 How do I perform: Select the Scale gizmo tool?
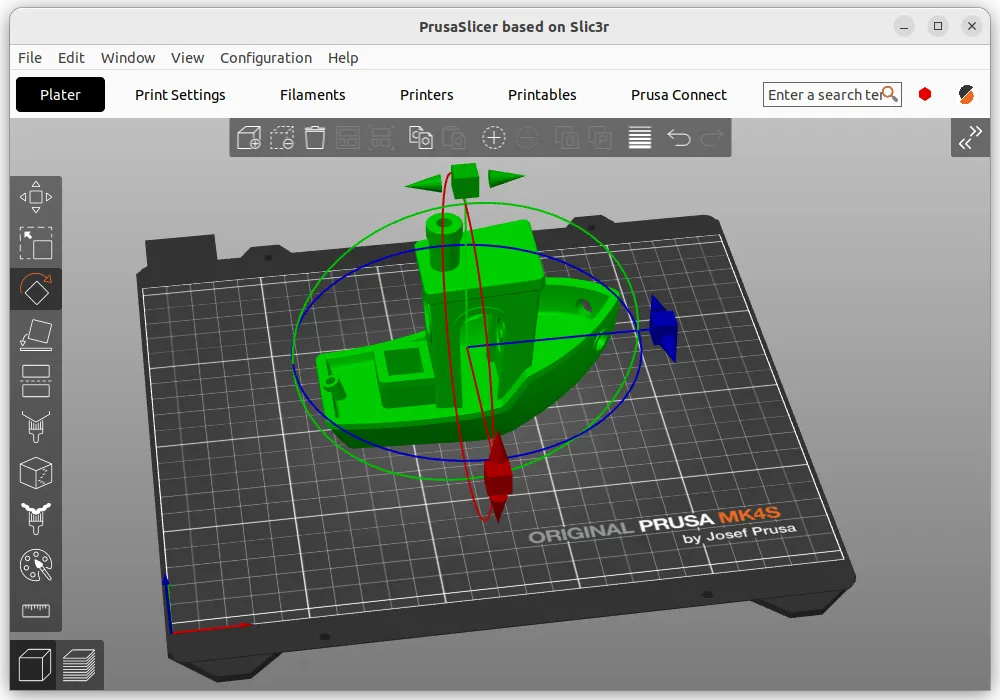coord(36,243)
